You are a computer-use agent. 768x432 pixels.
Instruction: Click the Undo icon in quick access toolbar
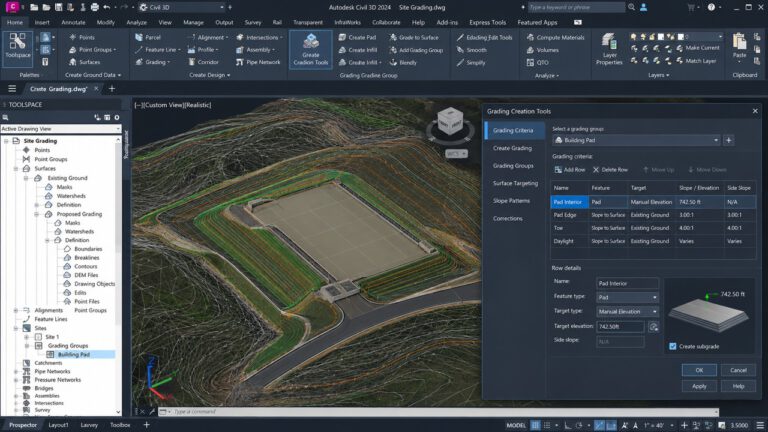click(106, 7)
